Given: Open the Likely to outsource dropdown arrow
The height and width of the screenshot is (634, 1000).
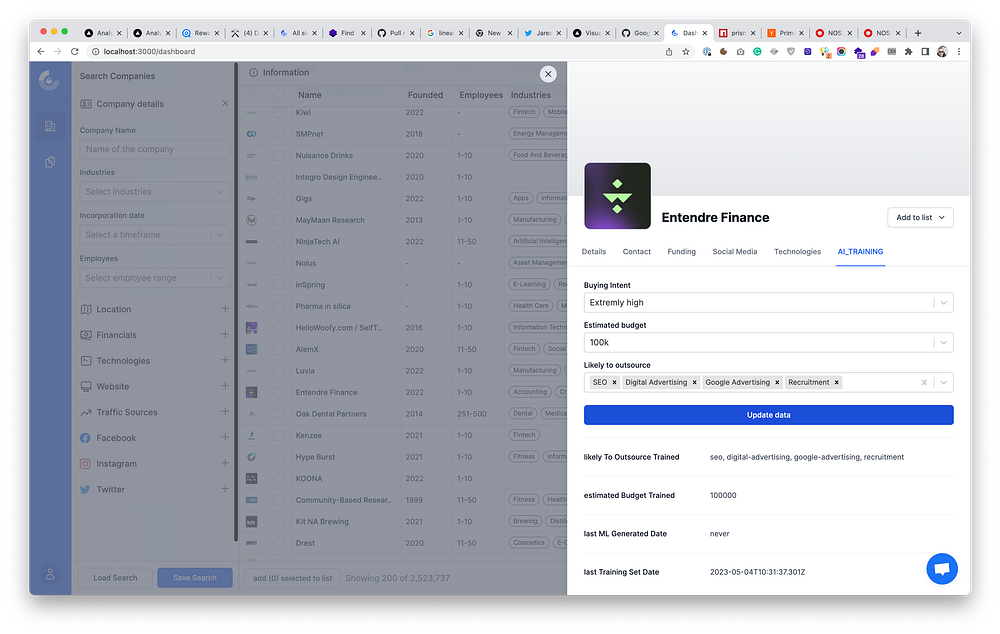Looking at the screenshot, I should pos(943,382).
